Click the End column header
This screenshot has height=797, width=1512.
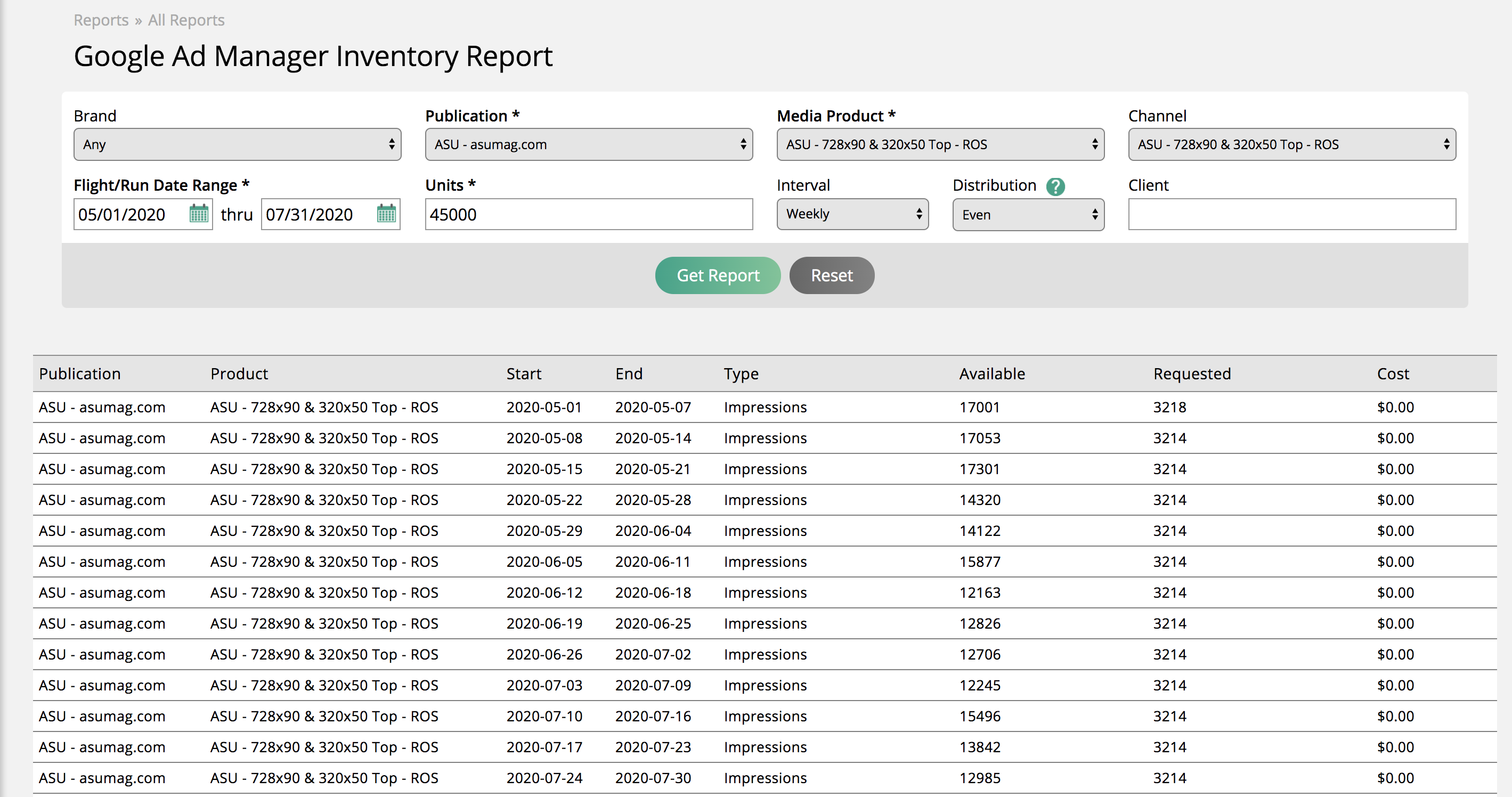point(629,374)
